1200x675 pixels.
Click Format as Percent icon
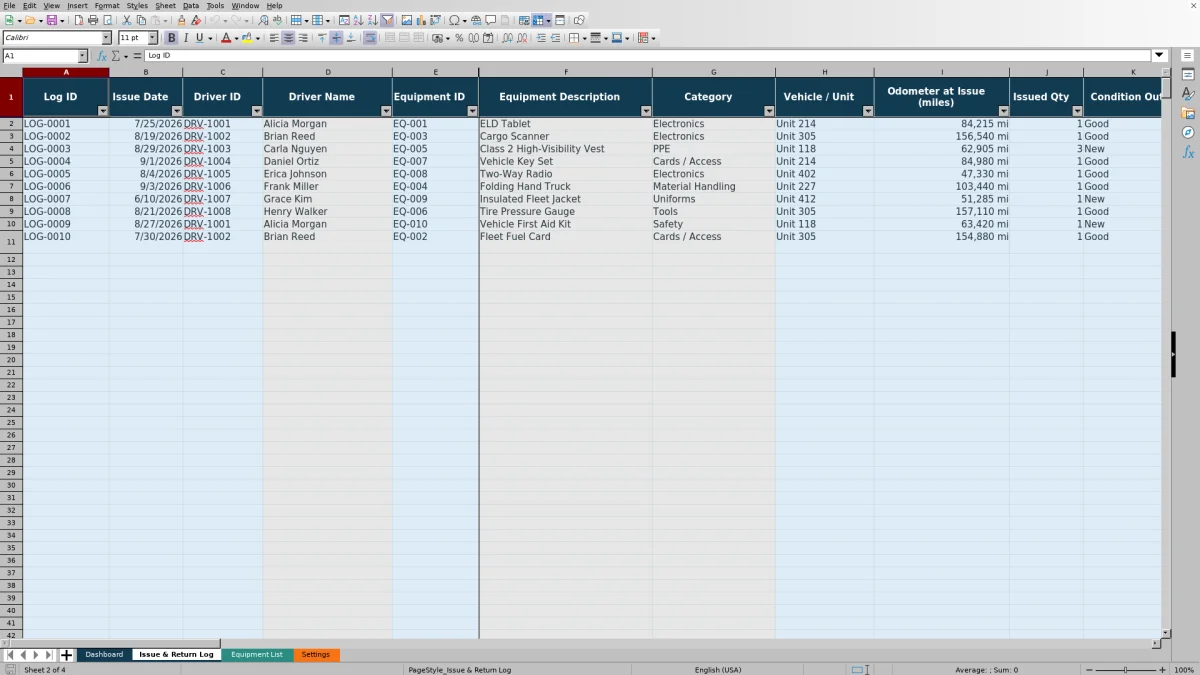coord(459,38)
